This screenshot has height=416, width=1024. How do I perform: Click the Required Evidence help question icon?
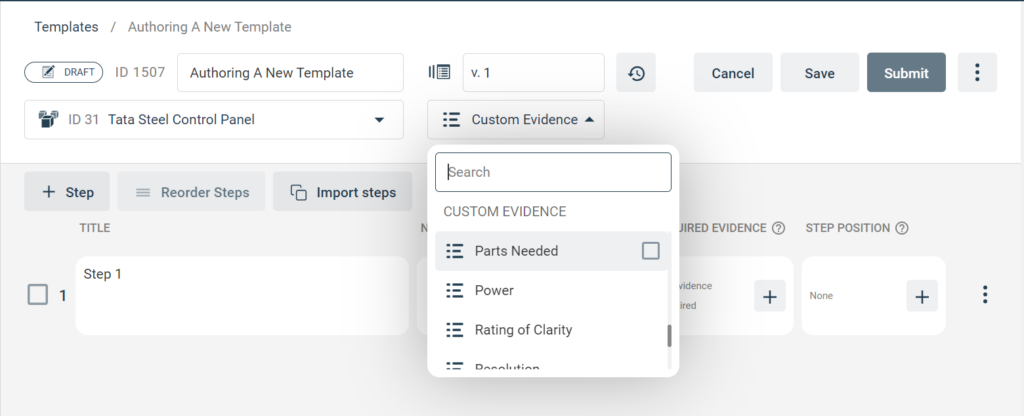click(x=778, y=228)
